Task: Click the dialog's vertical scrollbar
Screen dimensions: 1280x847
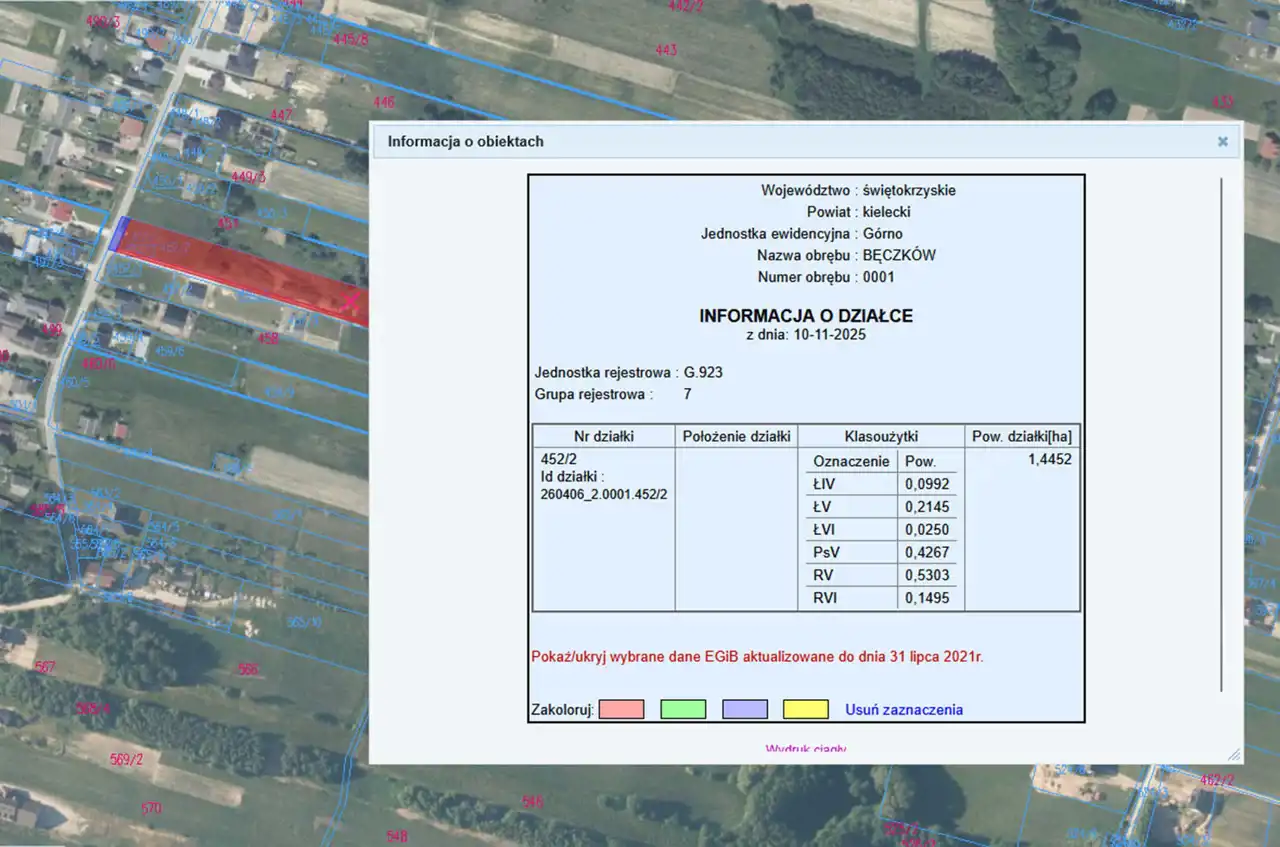Action: [x=1222, y=434]
